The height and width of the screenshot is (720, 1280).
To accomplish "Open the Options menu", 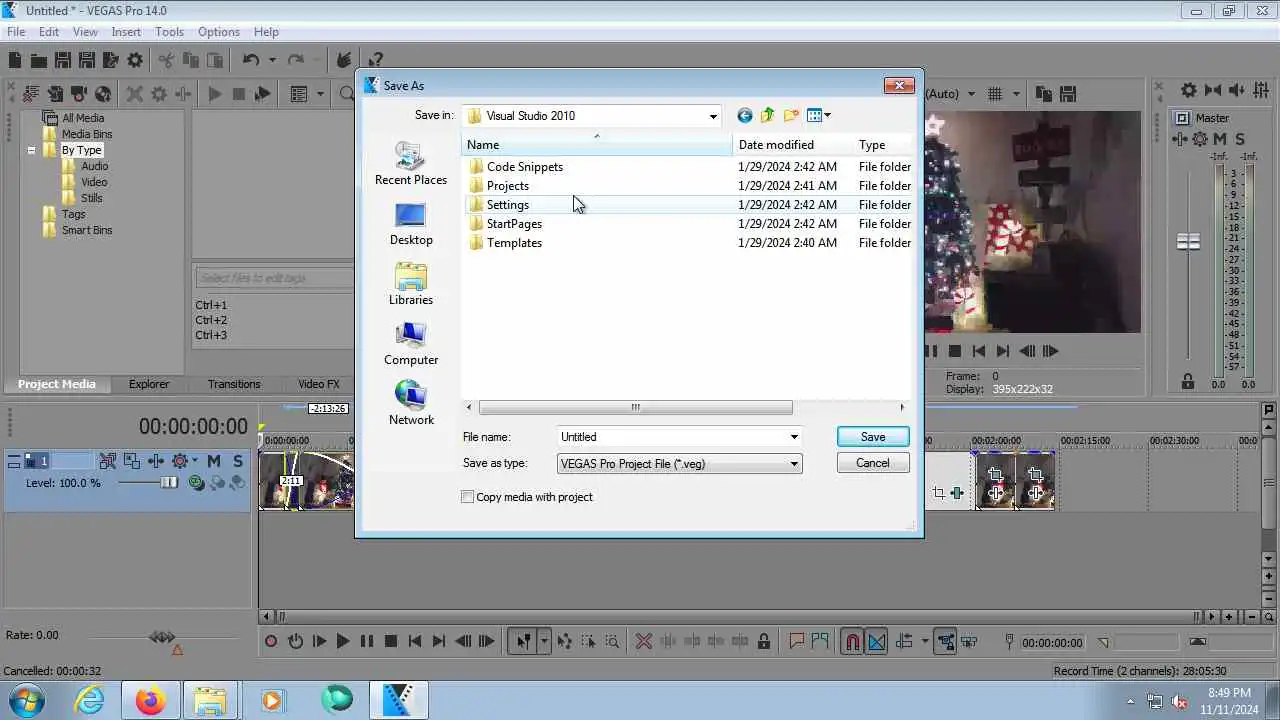I will point(218,32).
